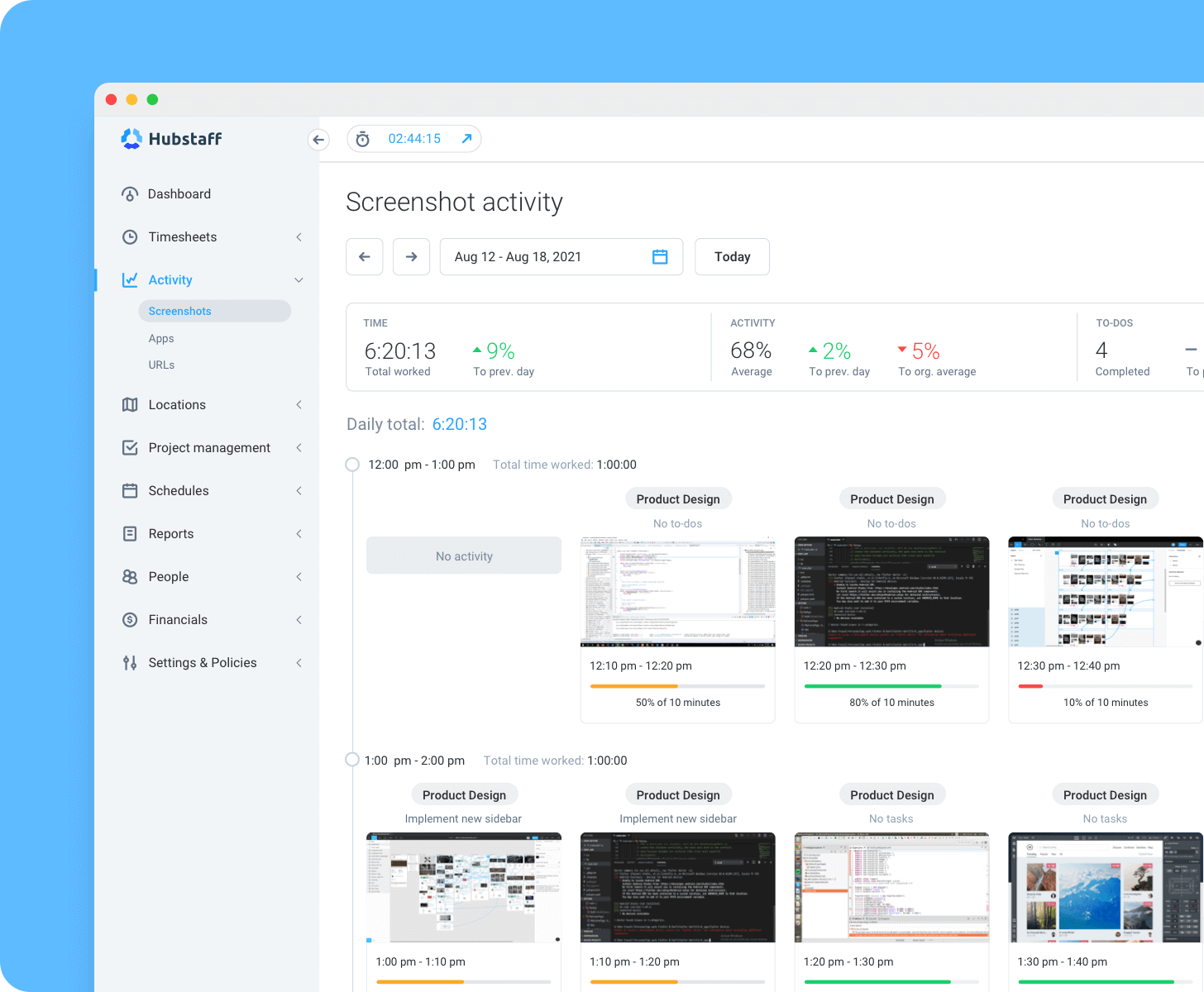The image size is (1204, 992).
Task: Open the 1:30 pm - 1:40 pm screenshot thumbnail
Action: click(x=1106, y=888)
